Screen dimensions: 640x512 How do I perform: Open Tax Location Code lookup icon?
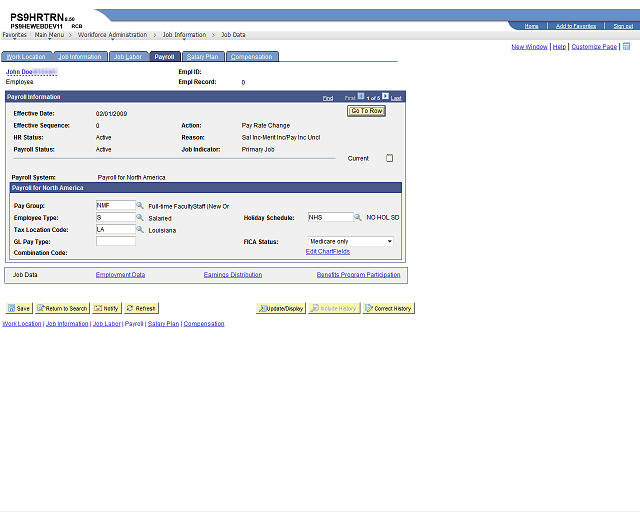pyautogui.click(x=140, y=229)
